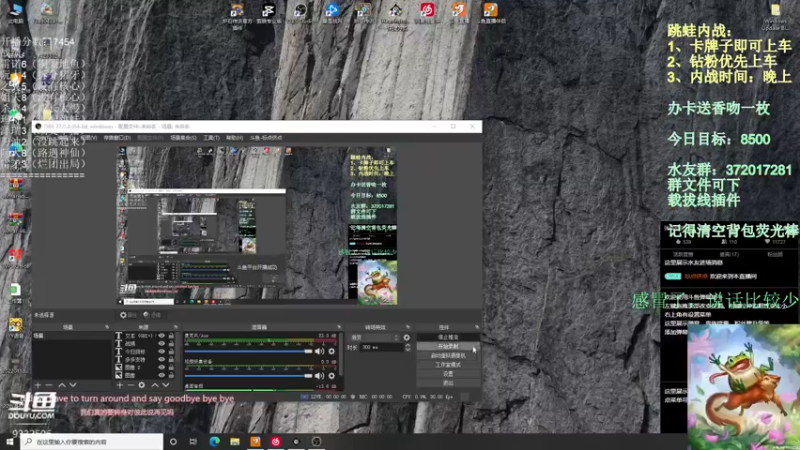Pop out the sources dock panel

click(176, 327)
